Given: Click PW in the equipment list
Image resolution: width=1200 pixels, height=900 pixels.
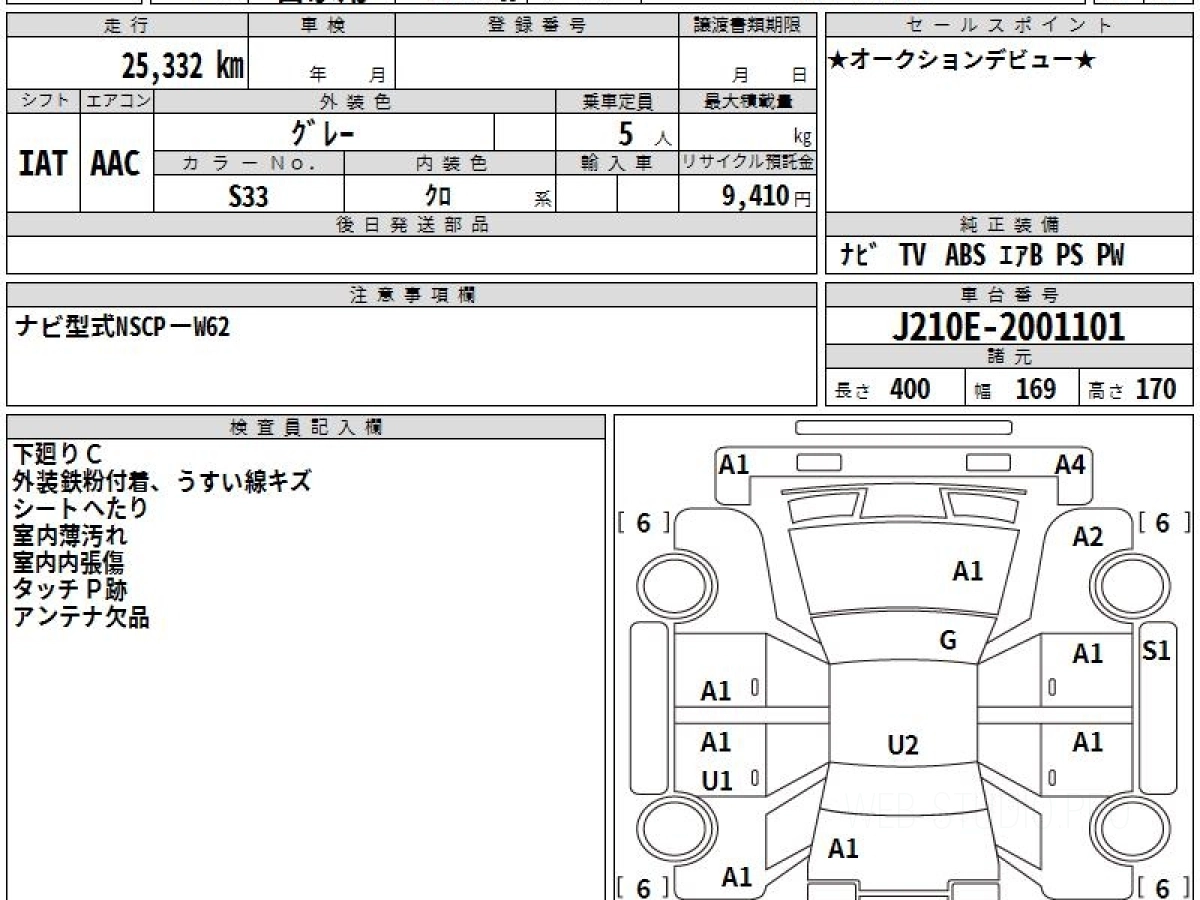Looking at the screenshot, I should click(1110, 256).
